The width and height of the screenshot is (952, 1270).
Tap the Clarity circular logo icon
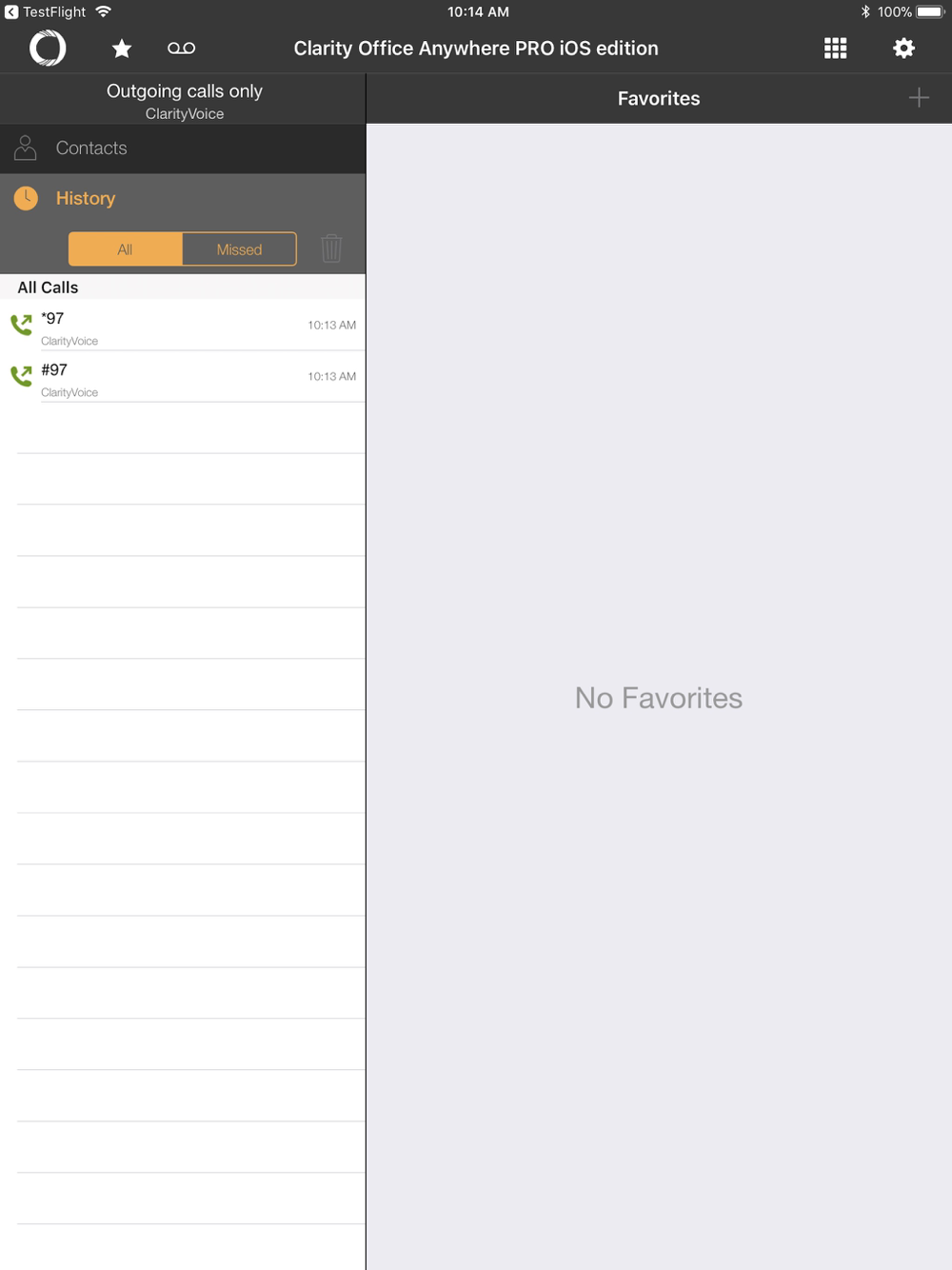coord(48,48)
